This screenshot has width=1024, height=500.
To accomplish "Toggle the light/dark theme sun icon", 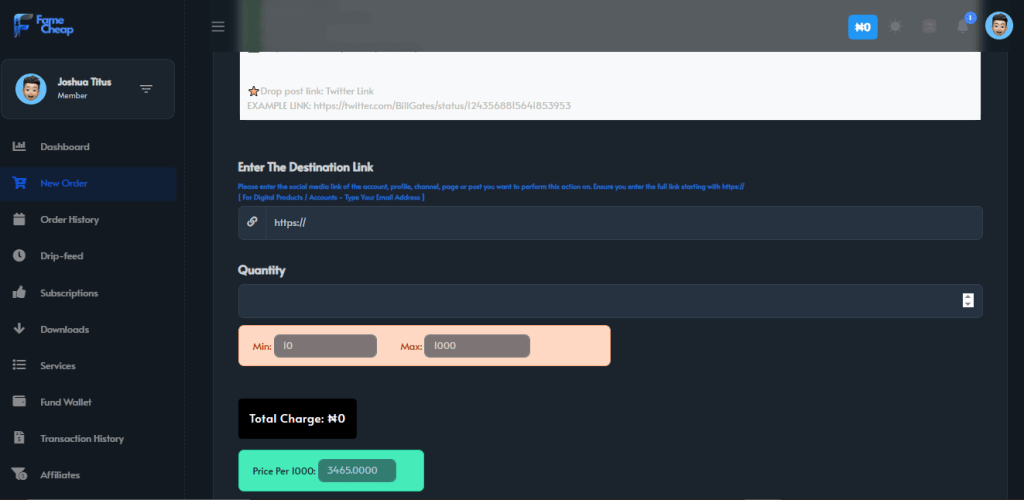I will 895,27.
